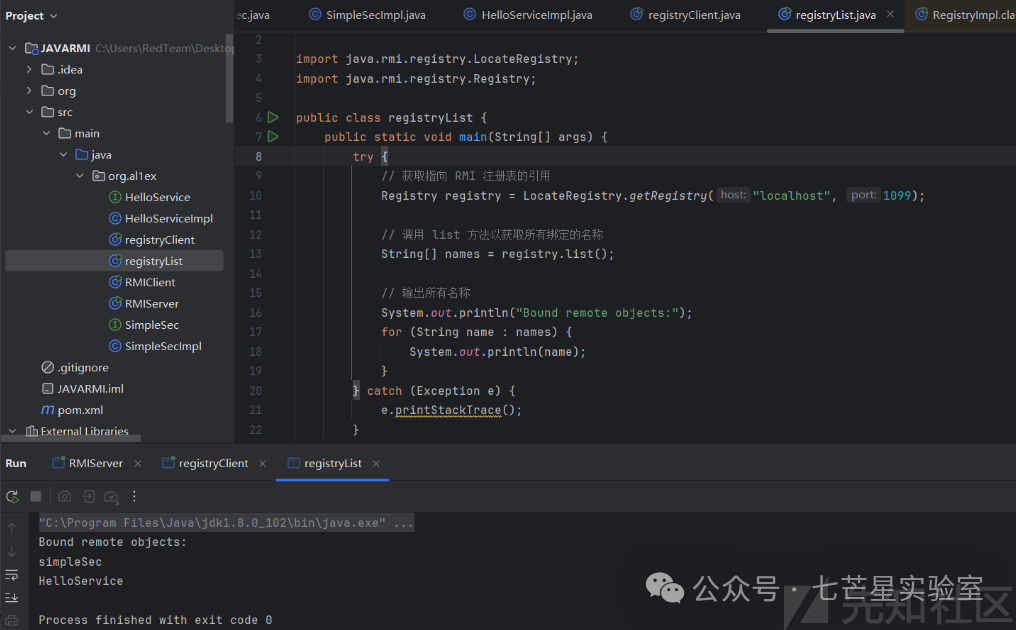Close the registryList run tab
Viewport: 1016px width, 630px height.
tap(376, 463)
